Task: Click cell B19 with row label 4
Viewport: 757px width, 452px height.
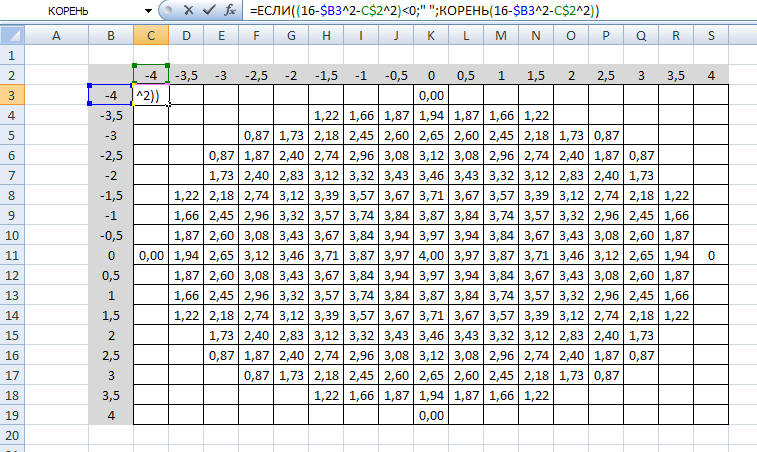Action: point(110,417)
